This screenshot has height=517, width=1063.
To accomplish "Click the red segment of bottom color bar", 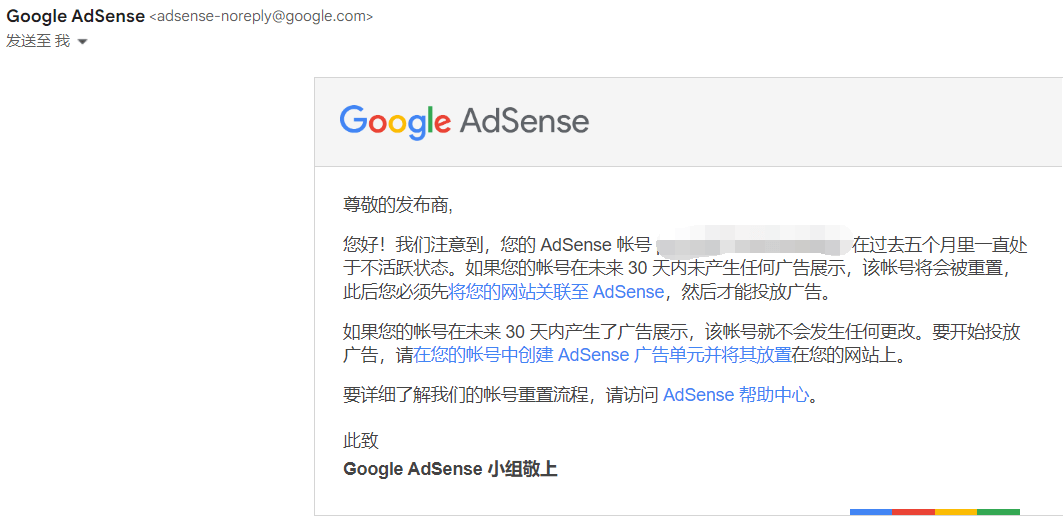I will pos(912,512).
